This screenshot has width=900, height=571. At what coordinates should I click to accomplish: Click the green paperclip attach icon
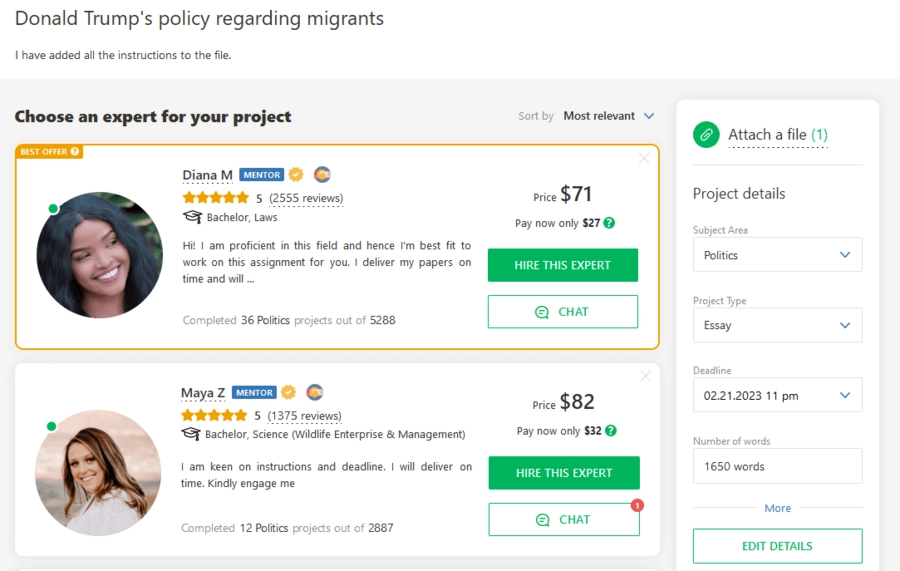click(x=706, y=135)
